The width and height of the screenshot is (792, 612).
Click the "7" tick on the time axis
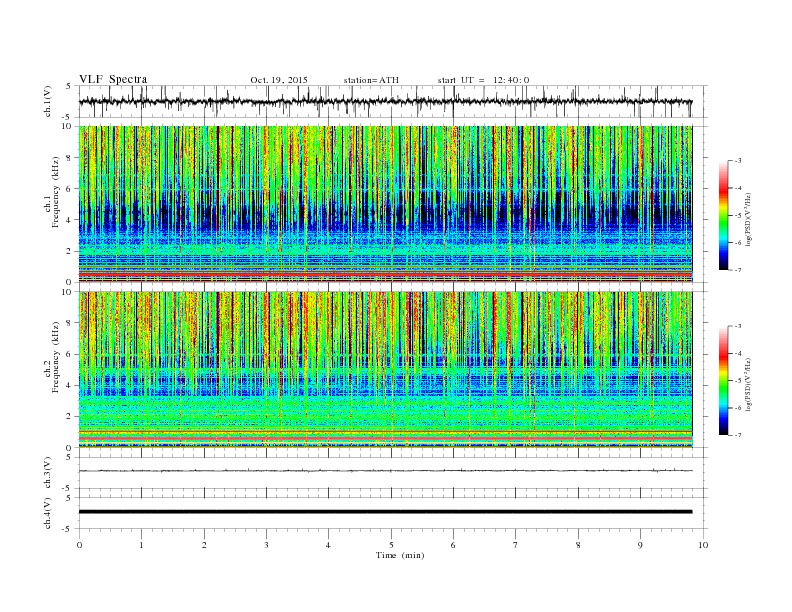(x=516, y=545)
